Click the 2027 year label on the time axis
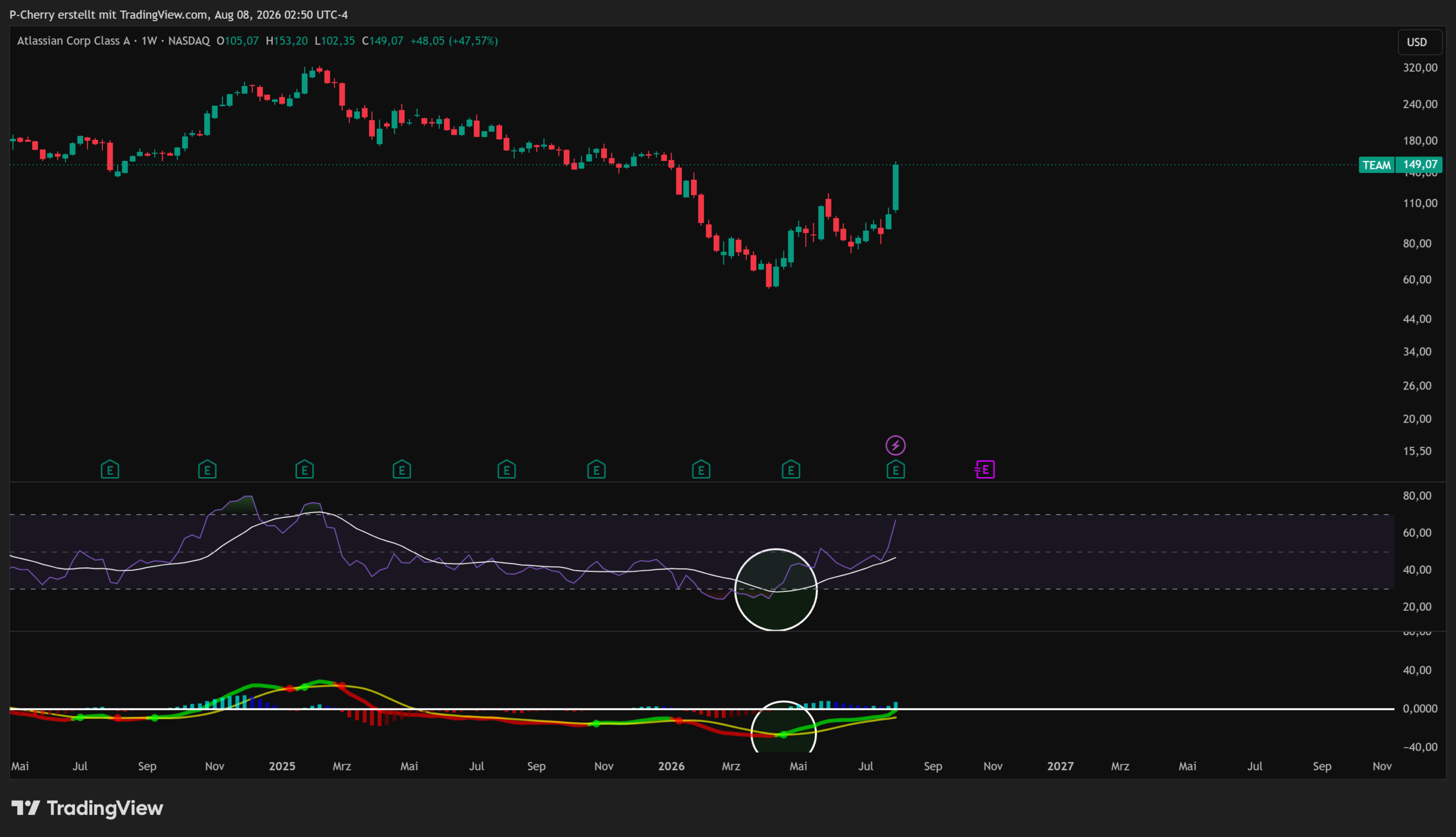Screen dimensions: 1456x837 (x=1061, y=766)
